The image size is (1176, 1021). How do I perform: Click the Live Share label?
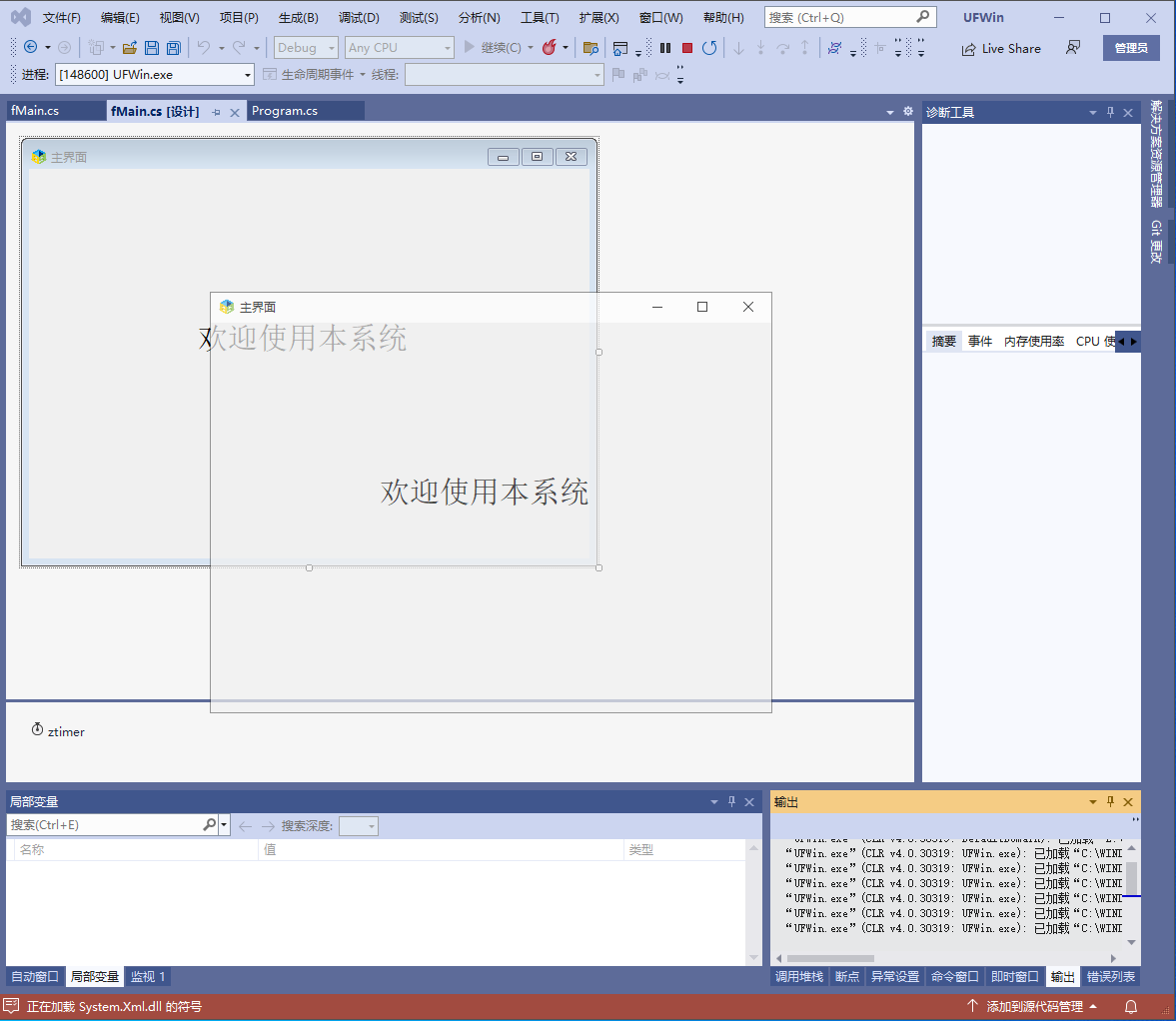[x=1011, y=49]
